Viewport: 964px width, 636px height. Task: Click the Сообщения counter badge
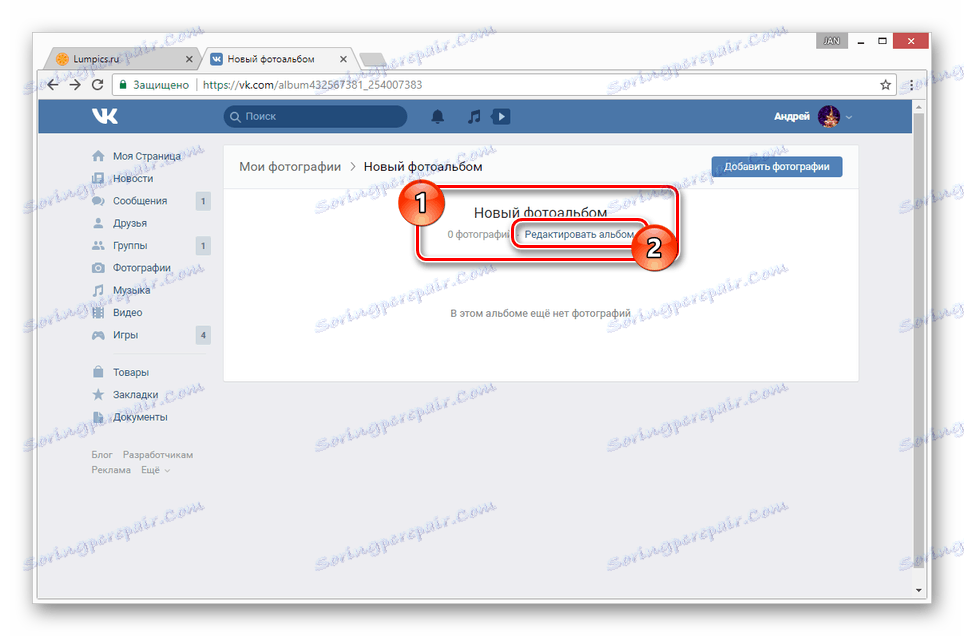click(203, 201)
